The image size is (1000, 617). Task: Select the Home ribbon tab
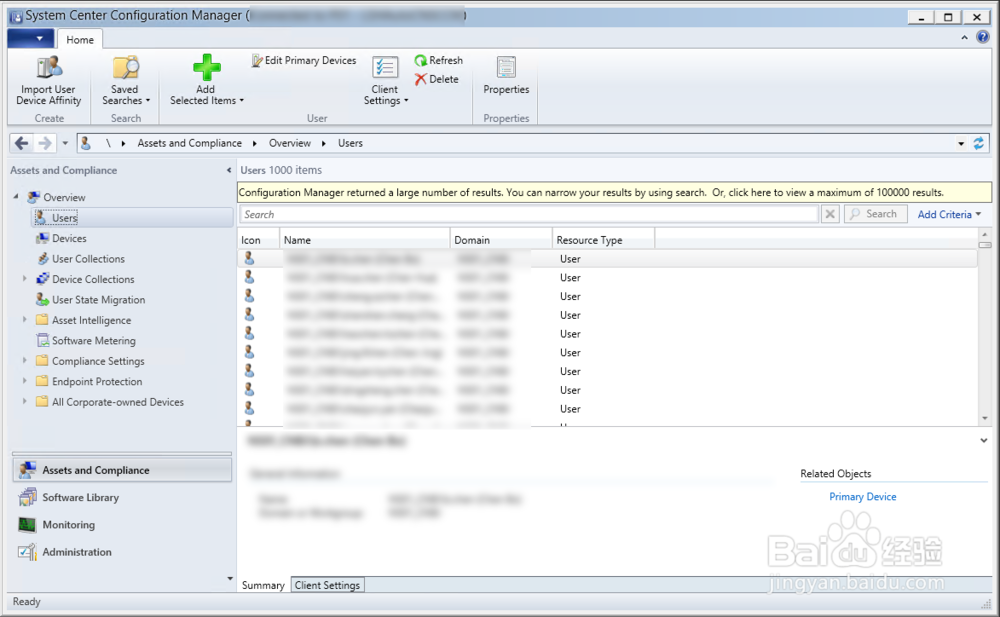tap(80, 40)
